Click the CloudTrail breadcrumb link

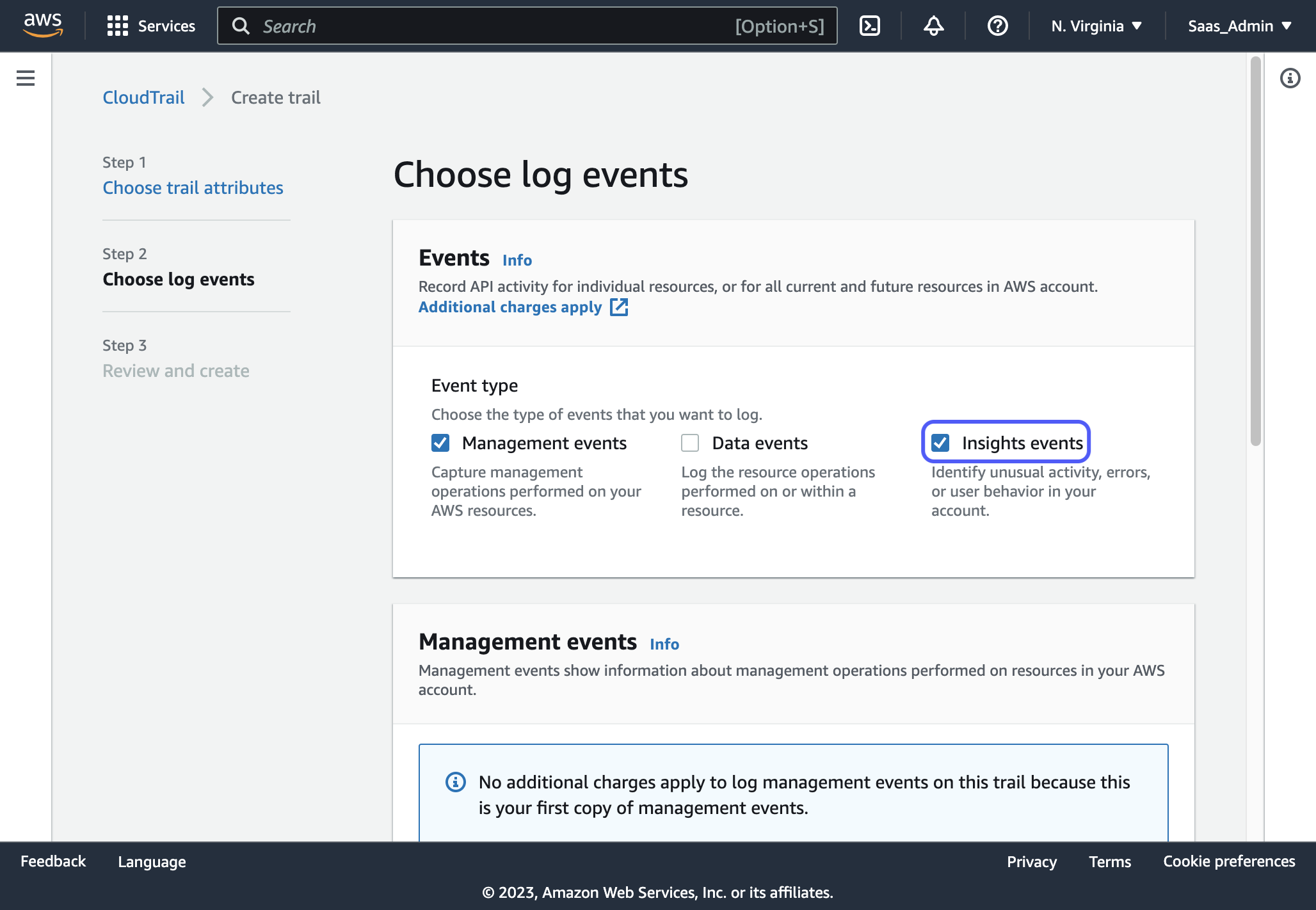pos(143,97)
